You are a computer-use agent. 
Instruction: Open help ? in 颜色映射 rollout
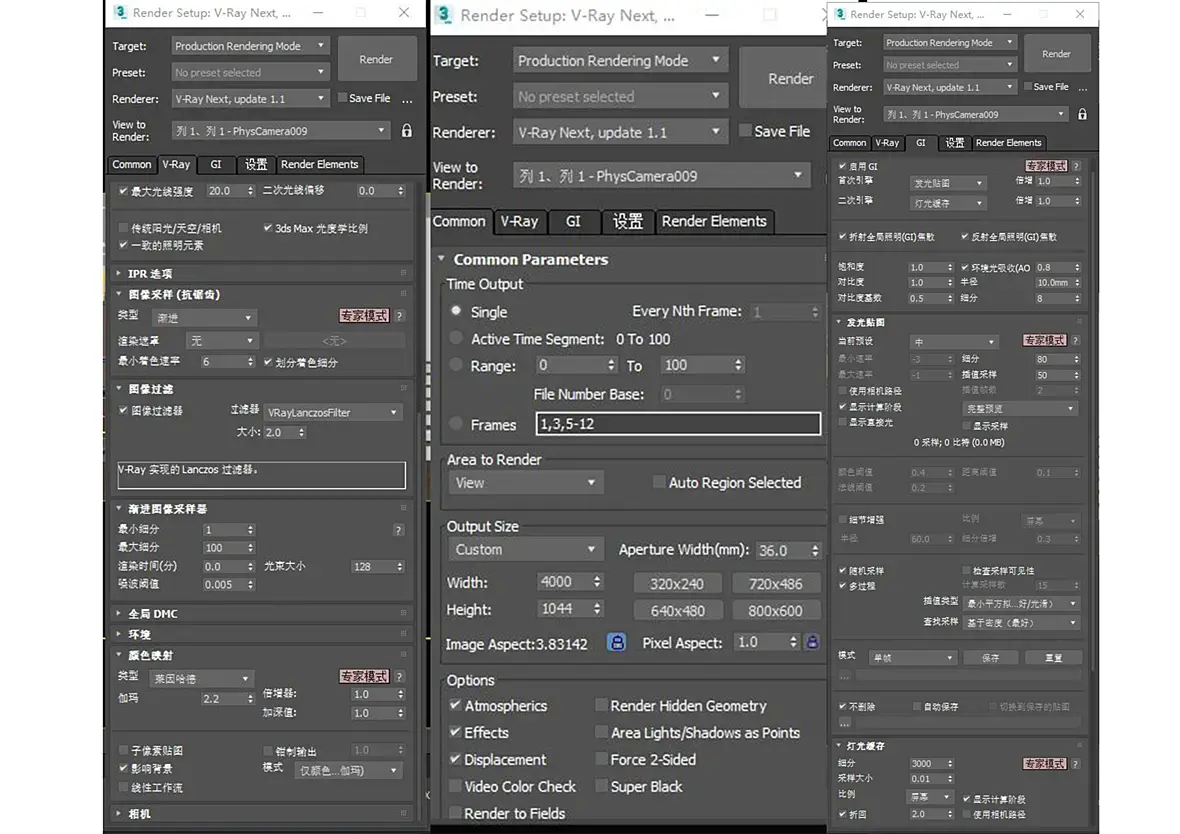click(400, 677)
